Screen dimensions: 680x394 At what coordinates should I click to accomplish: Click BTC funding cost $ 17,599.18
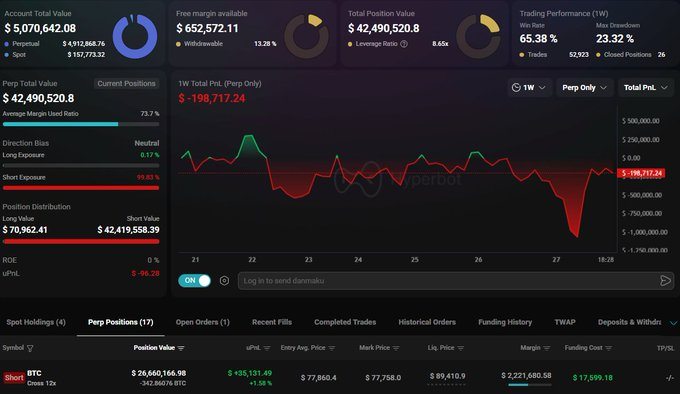592,378
